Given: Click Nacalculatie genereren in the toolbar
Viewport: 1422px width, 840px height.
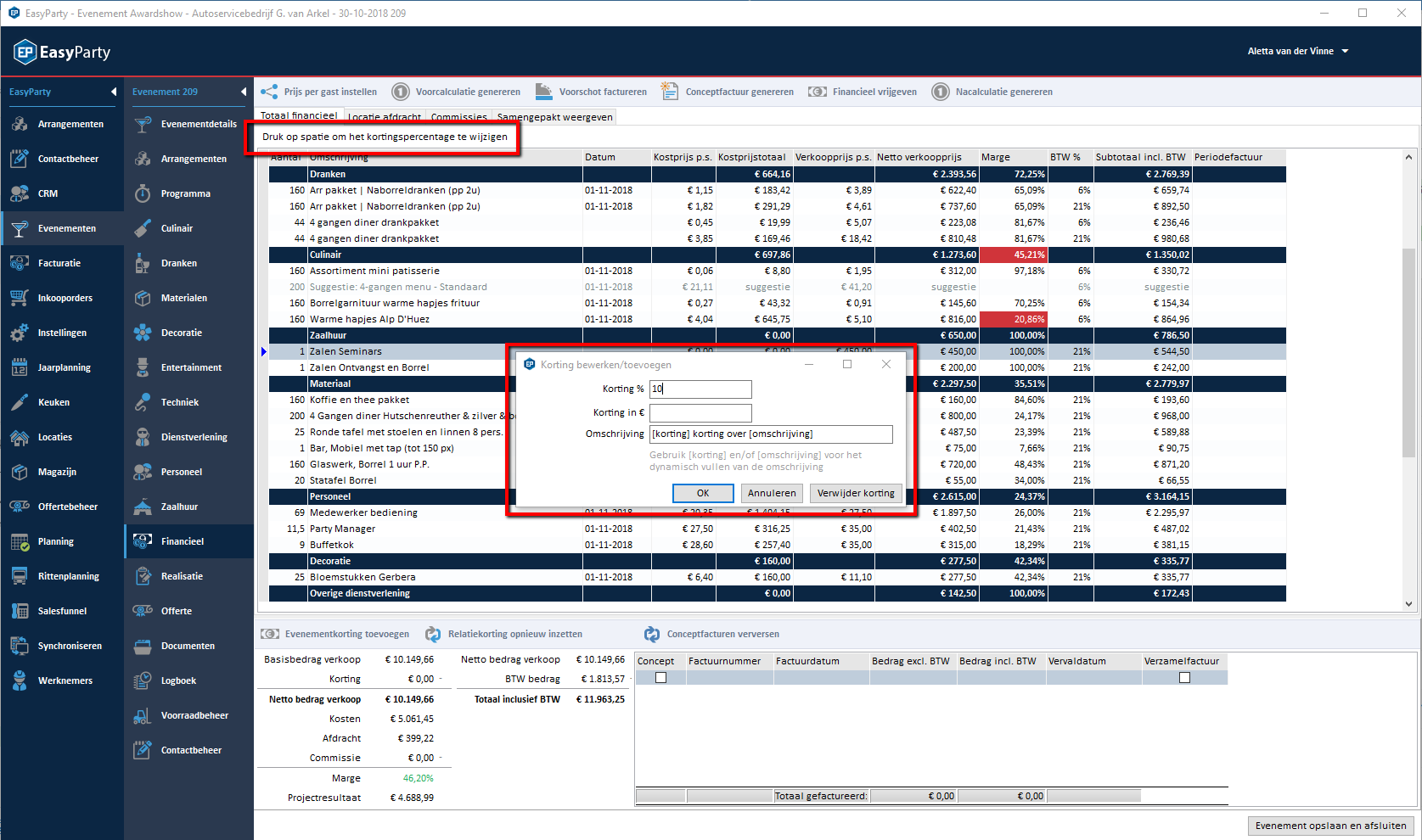Looking at the screenshot, I should (x=992, y=92).
